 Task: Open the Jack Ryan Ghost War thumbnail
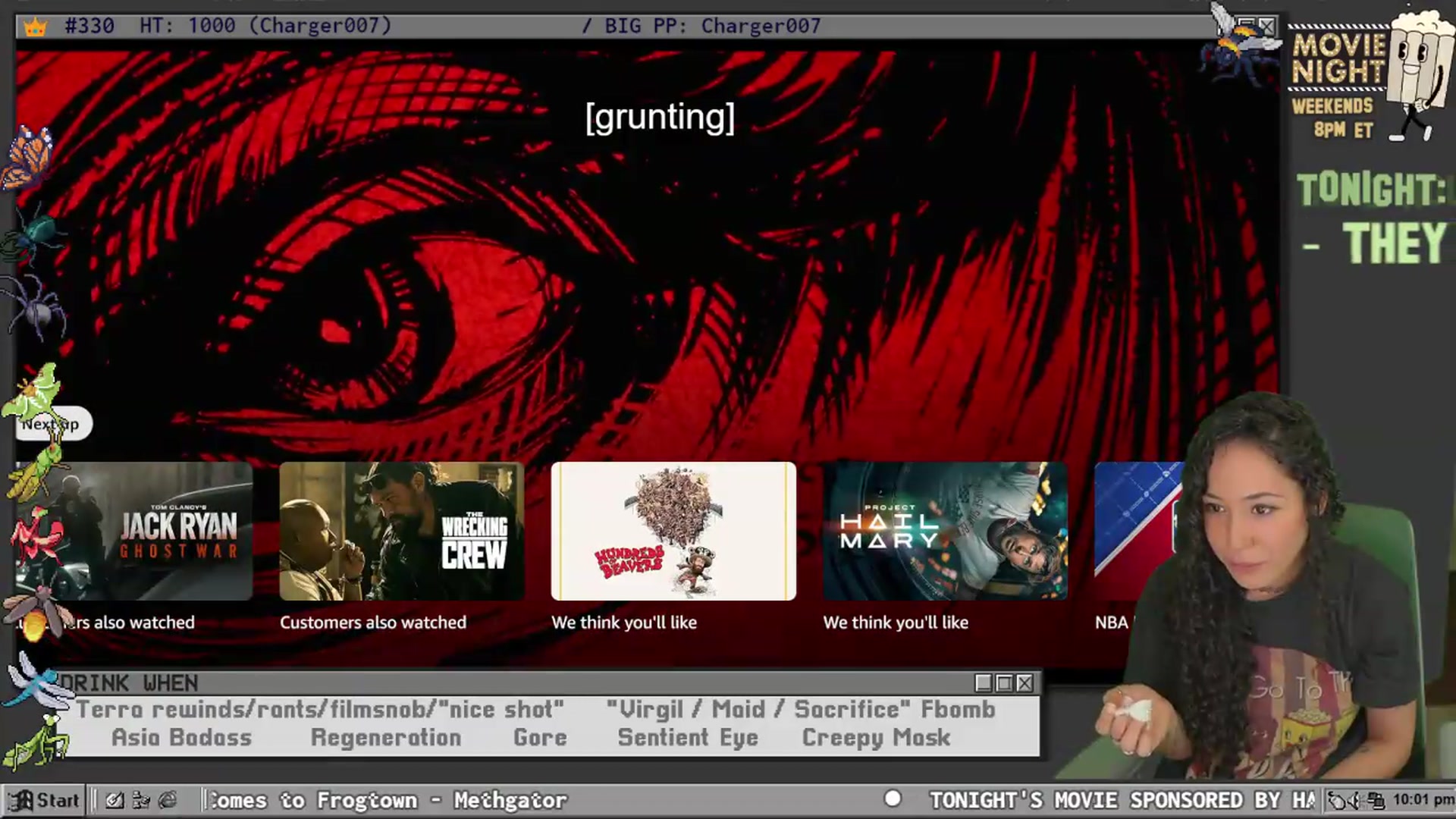[x=134, y=531]
